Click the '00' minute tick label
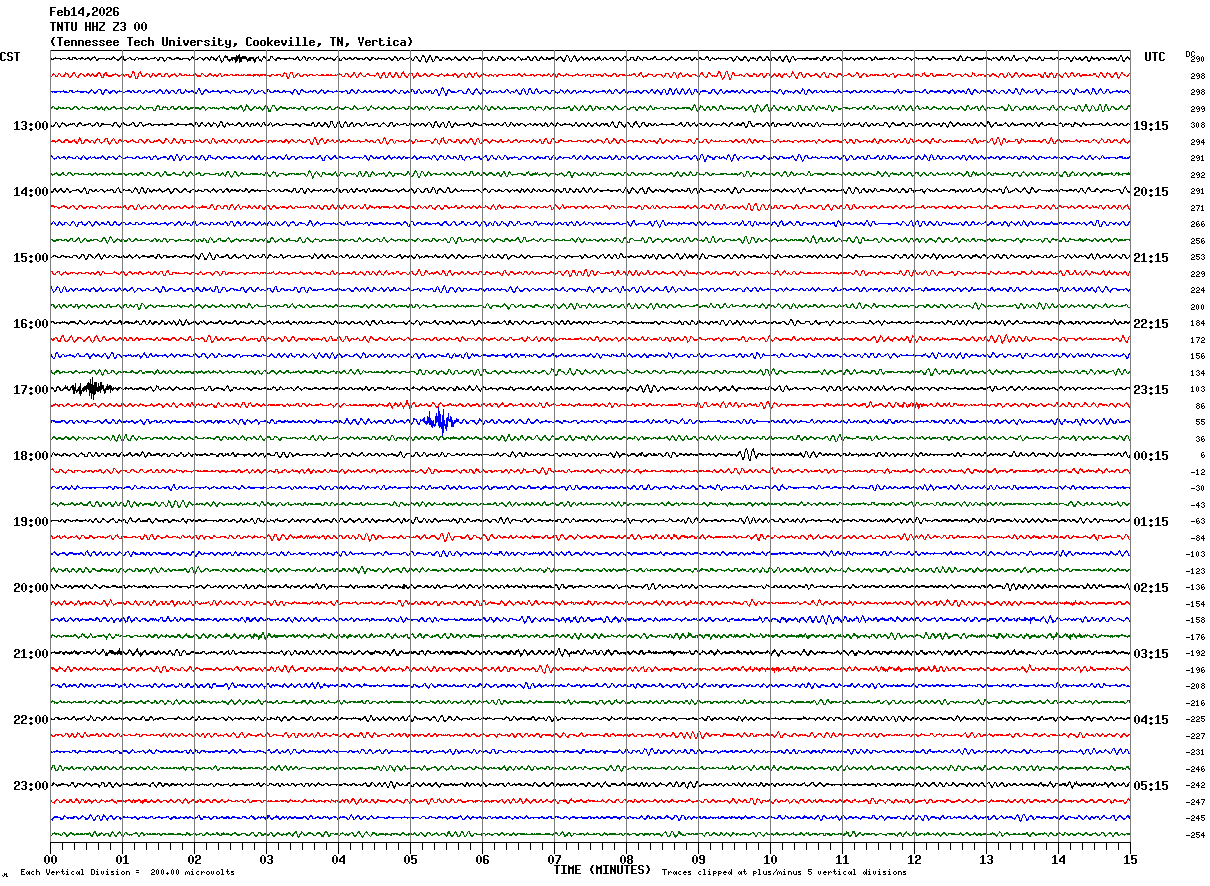Viewport: 1210px width, 886px height. pos(50,859)
